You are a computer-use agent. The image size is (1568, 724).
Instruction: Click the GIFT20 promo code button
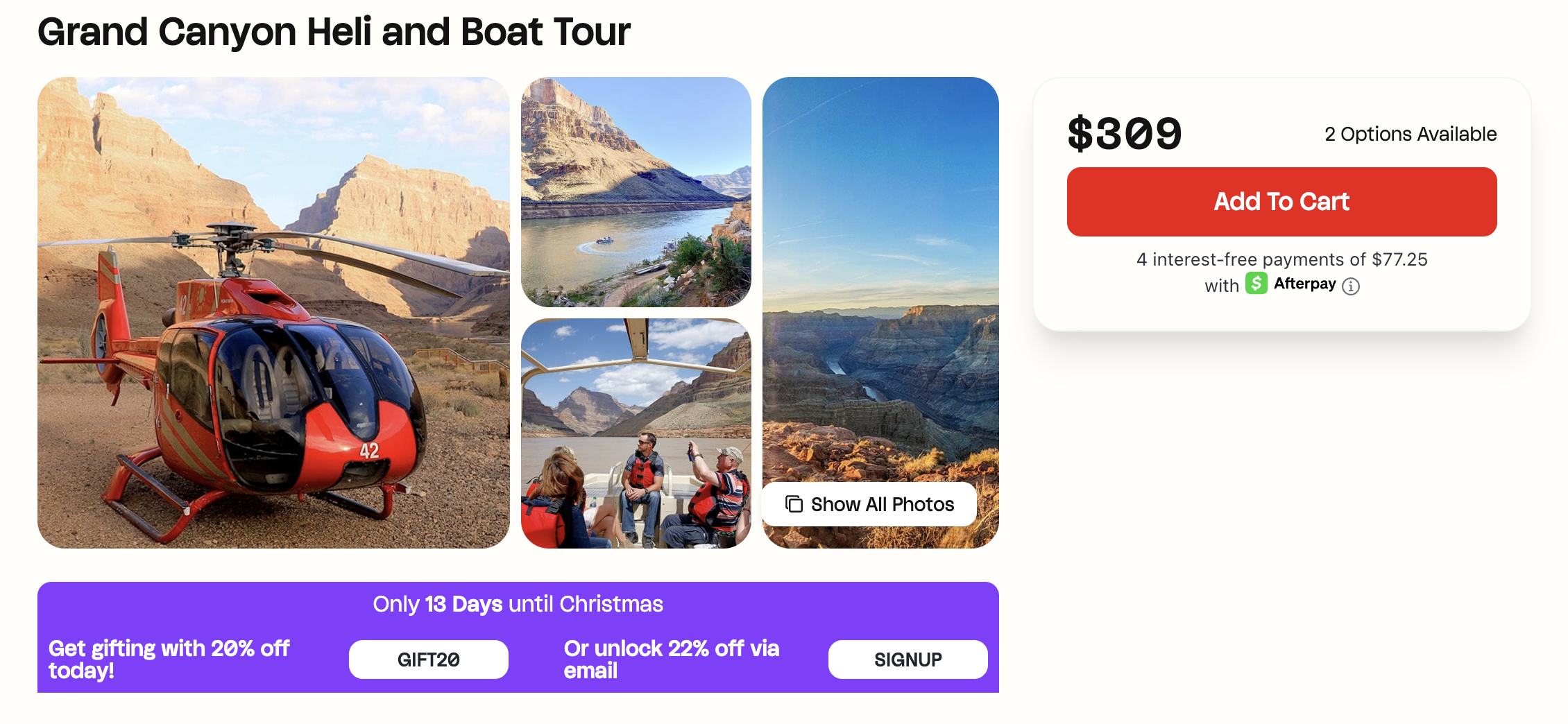coord(428,660)
